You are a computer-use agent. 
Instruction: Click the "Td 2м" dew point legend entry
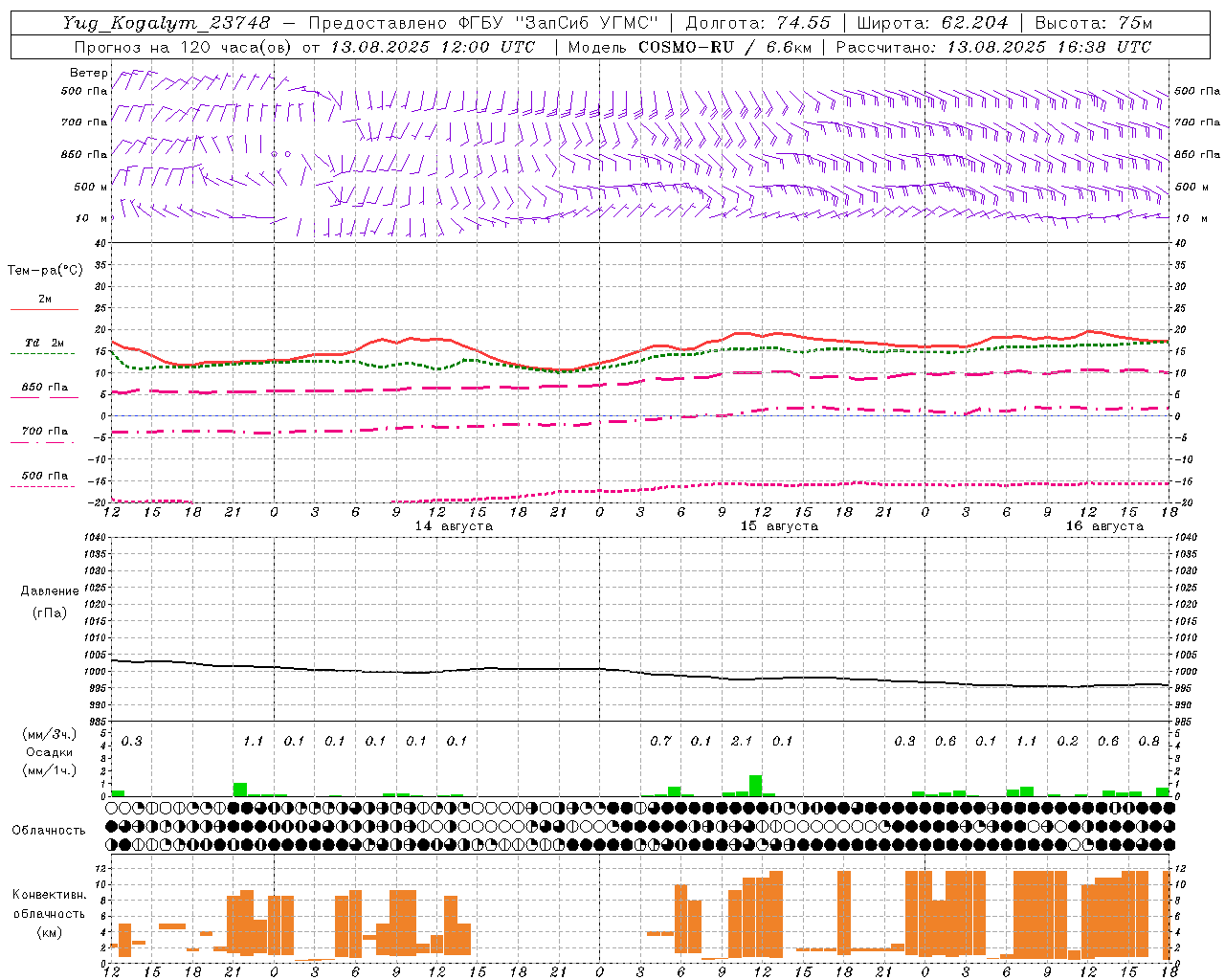point(45,343)
